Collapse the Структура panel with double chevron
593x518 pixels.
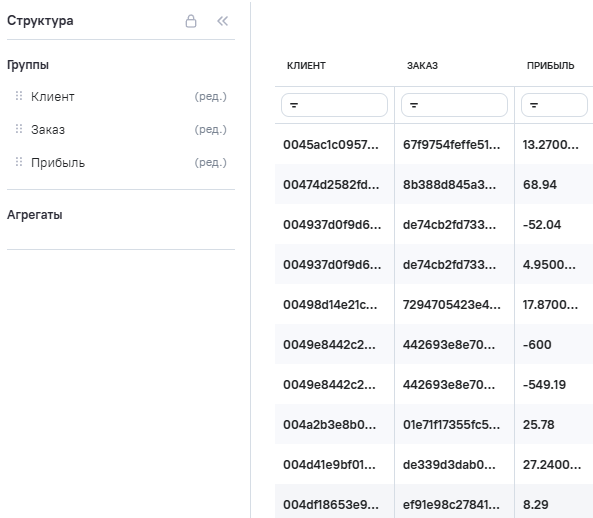pyautogui.click(x=223, y=21)
